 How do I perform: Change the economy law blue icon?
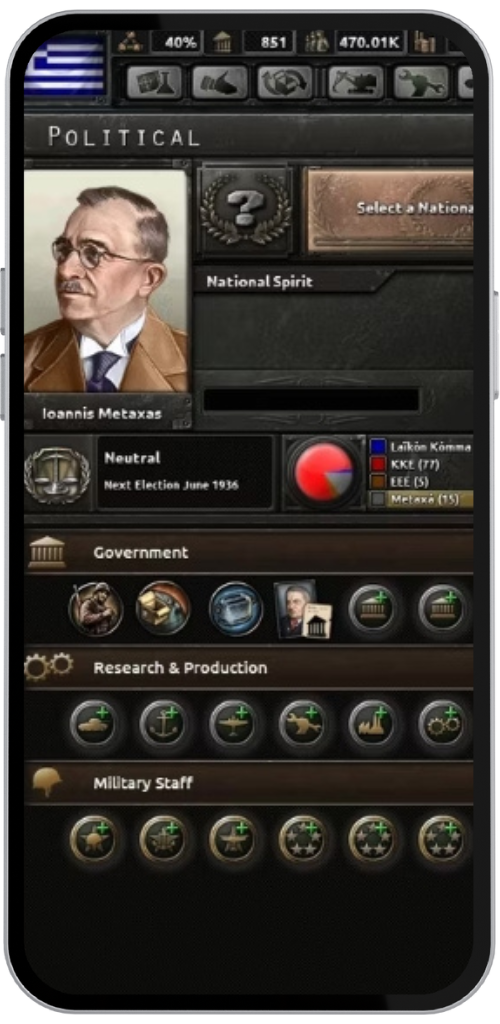236,609
